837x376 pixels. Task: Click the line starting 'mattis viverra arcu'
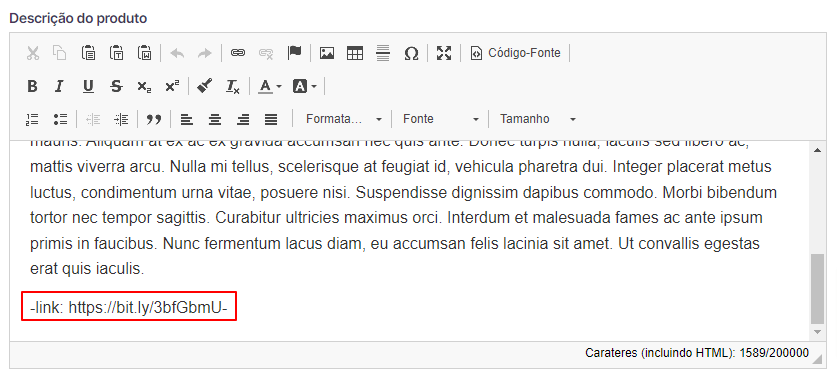401,167
